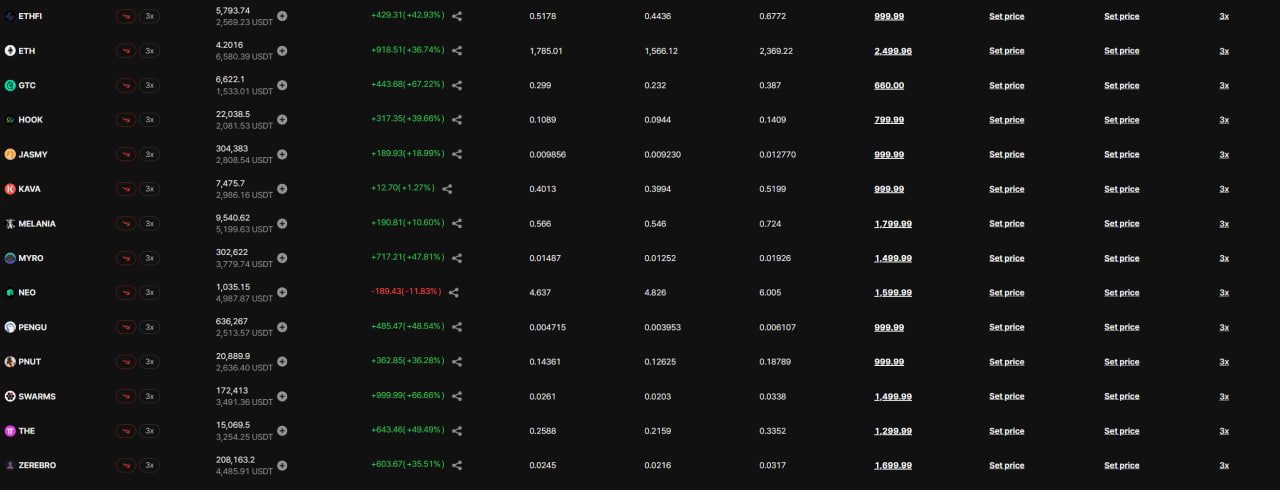Screen dimensions: 1280x490
Task: Click the plus icon in JASMY row
Action: click(282, 154)
